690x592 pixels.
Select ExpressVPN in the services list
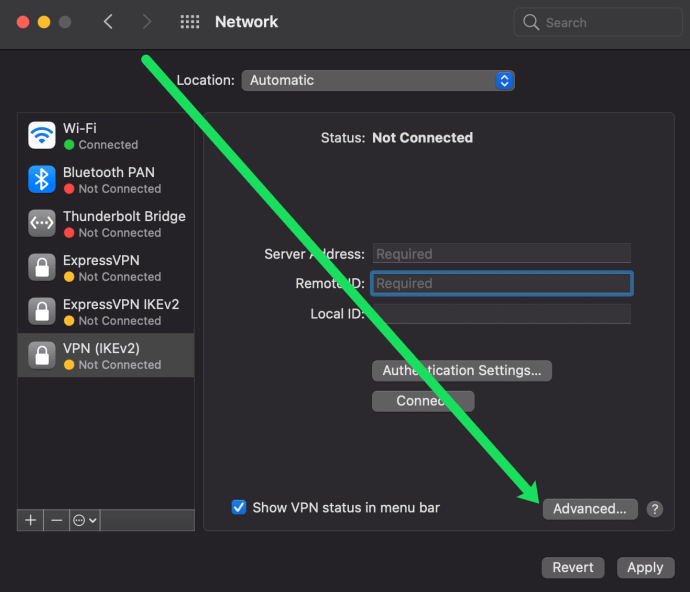[106, 268]
